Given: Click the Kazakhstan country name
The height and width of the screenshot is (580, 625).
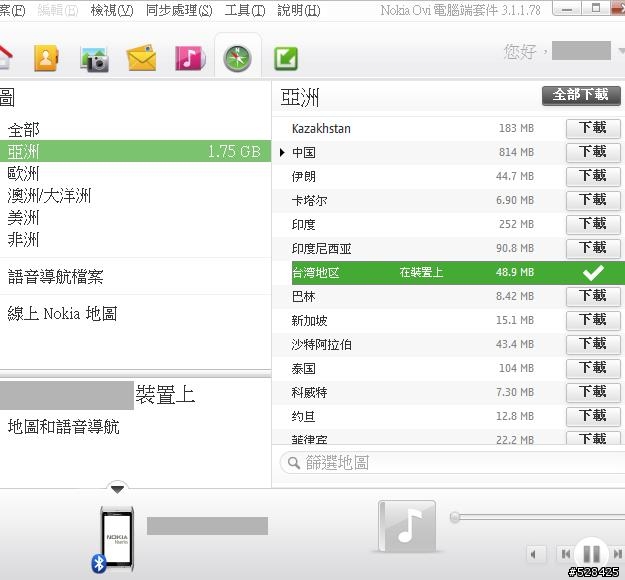Looking at the screenshot, I should pos(321,129).
